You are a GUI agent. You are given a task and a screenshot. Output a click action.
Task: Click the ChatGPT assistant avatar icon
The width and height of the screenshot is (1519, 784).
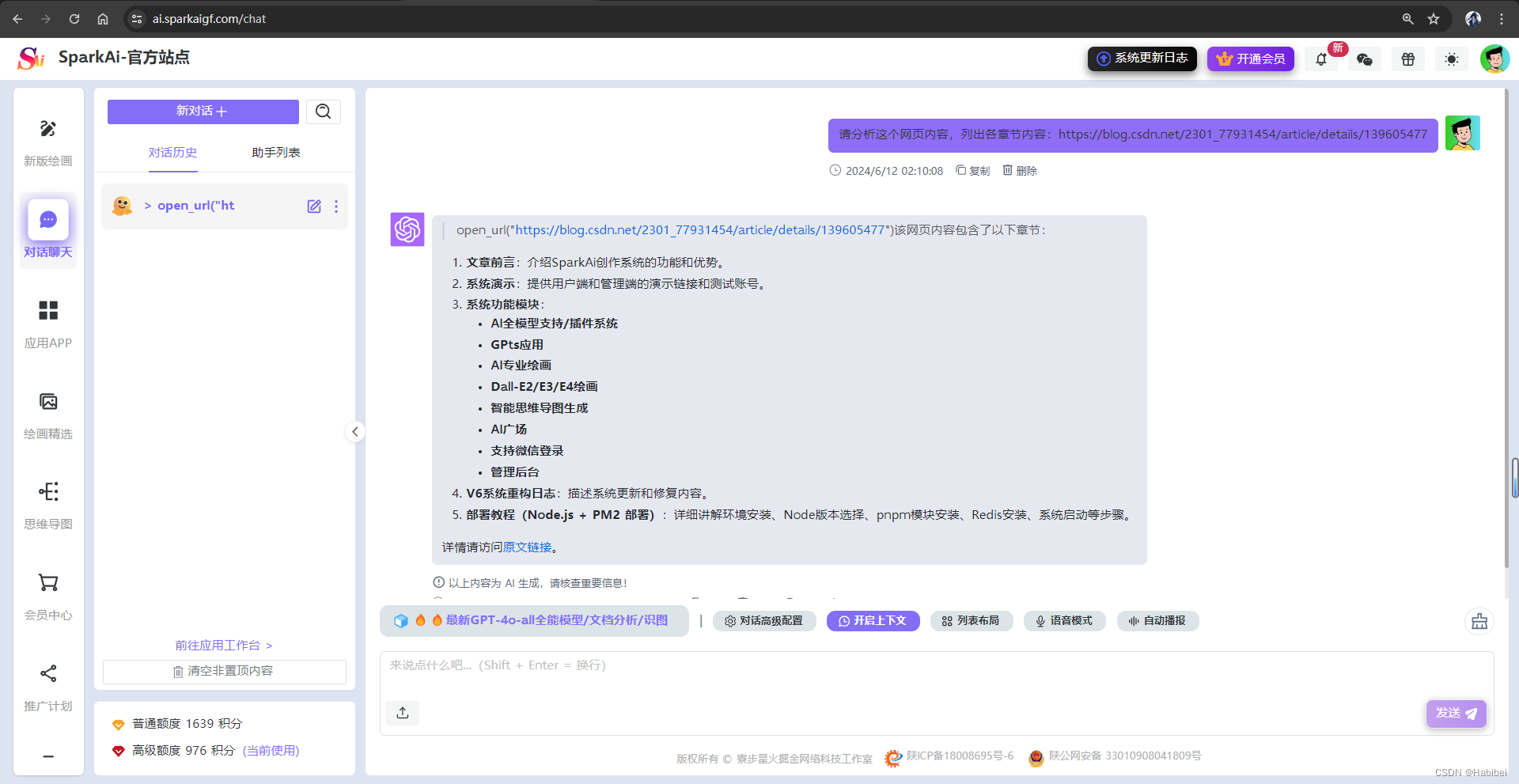pyautogui.click(x=407, y=229)
